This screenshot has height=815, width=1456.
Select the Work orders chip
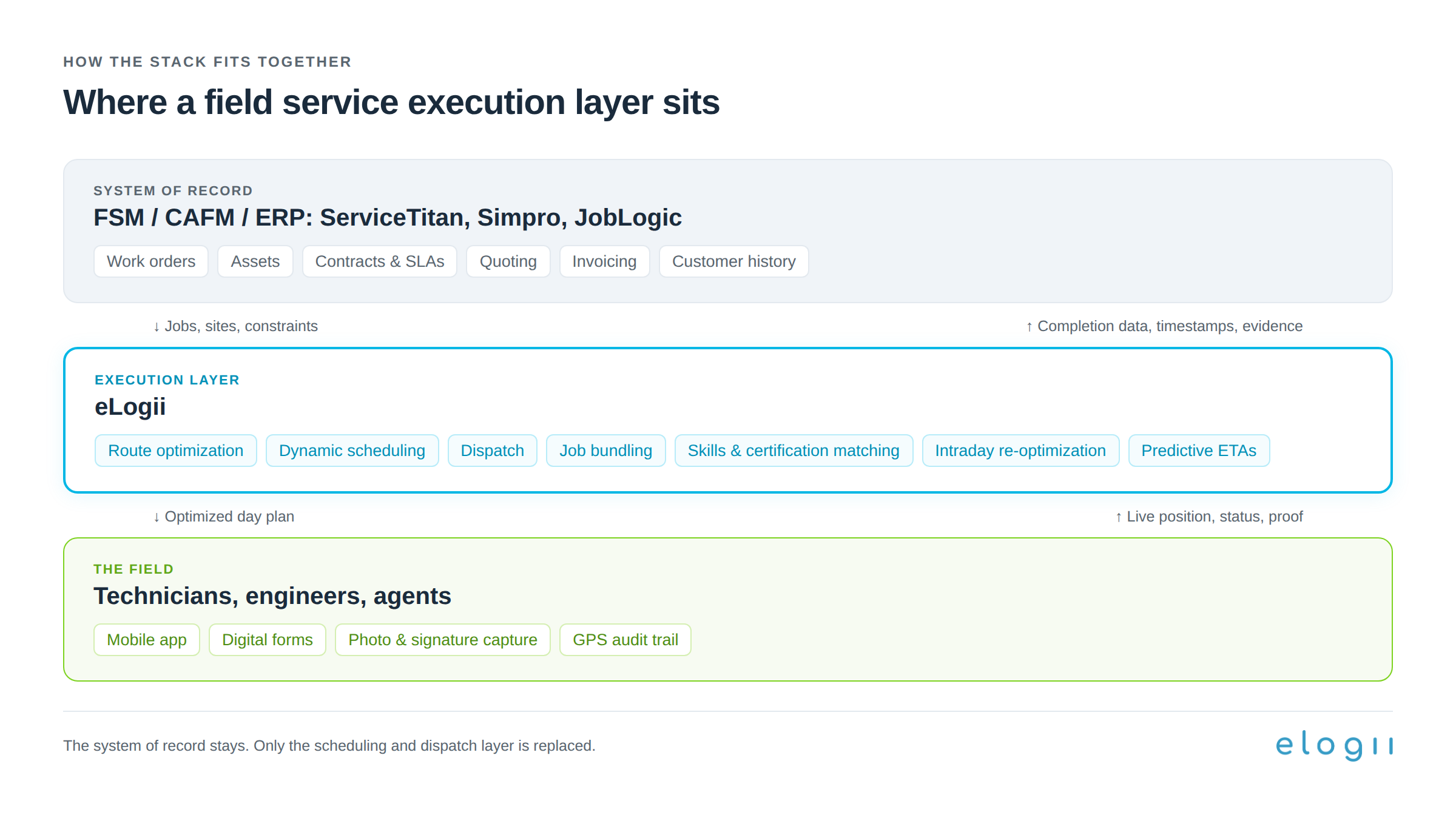coord(151,261)
